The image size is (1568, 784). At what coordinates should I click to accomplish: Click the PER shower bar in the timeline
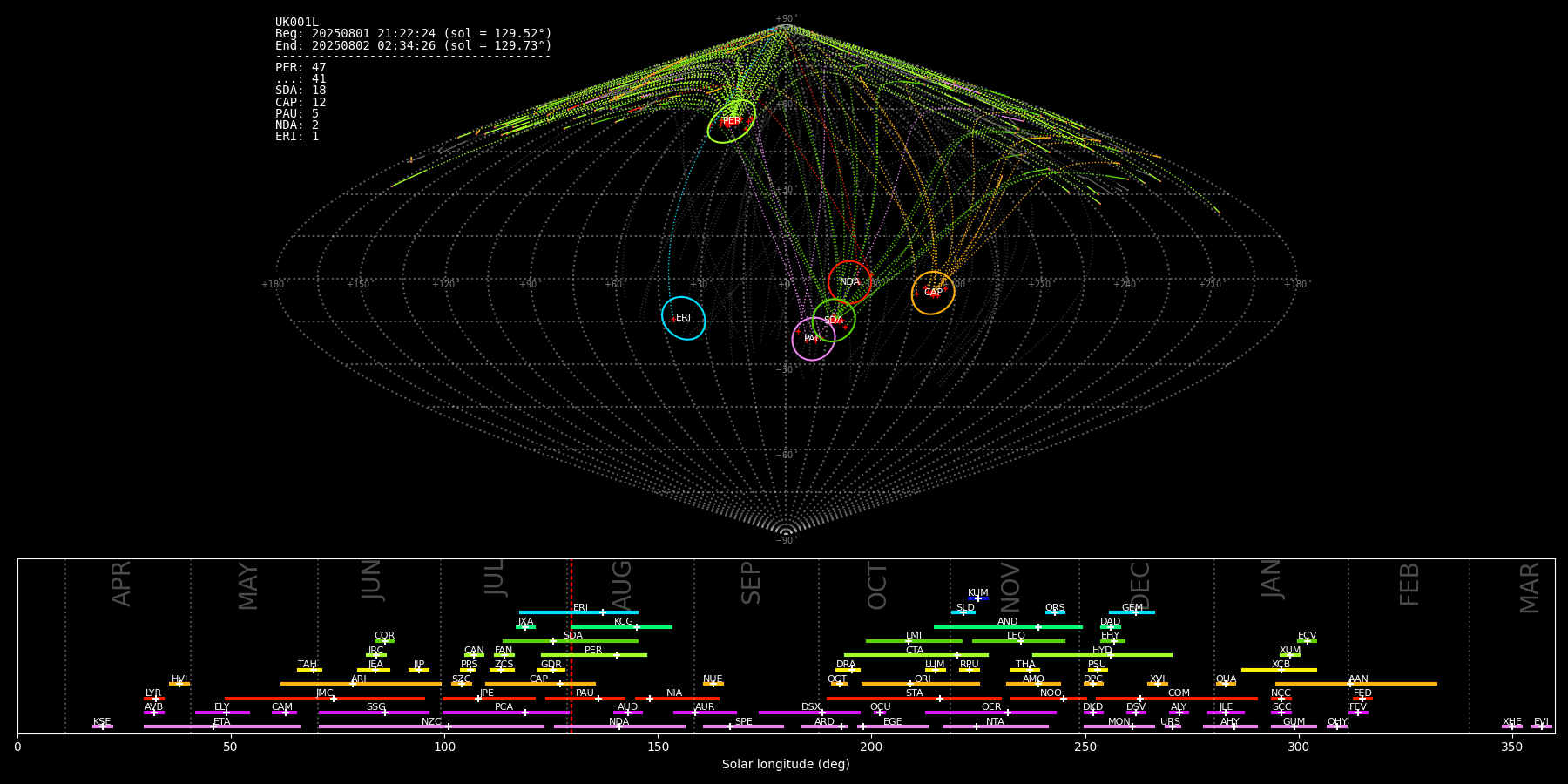594,655
